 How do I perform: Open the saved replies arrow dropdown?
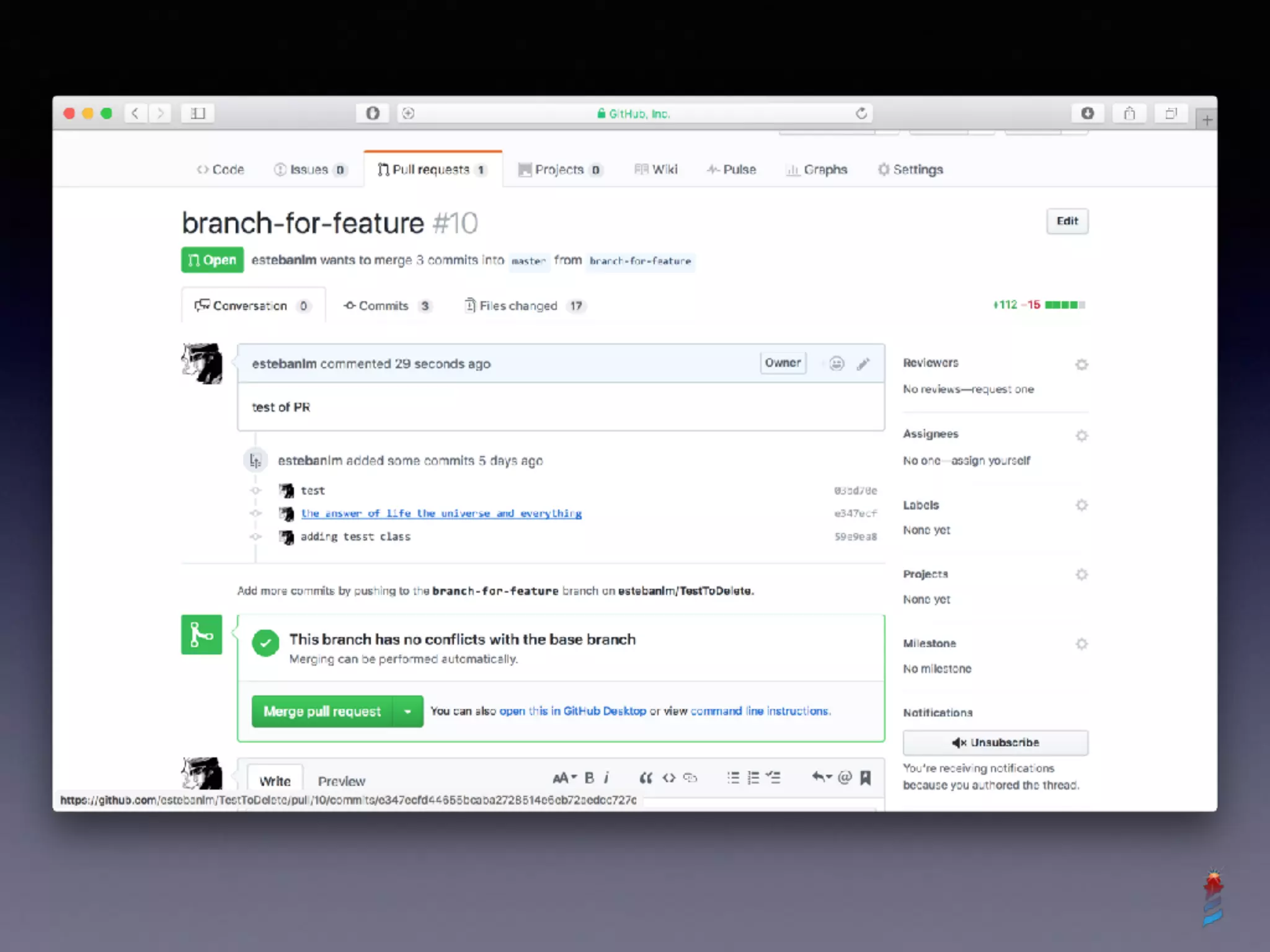pos(822,778)
